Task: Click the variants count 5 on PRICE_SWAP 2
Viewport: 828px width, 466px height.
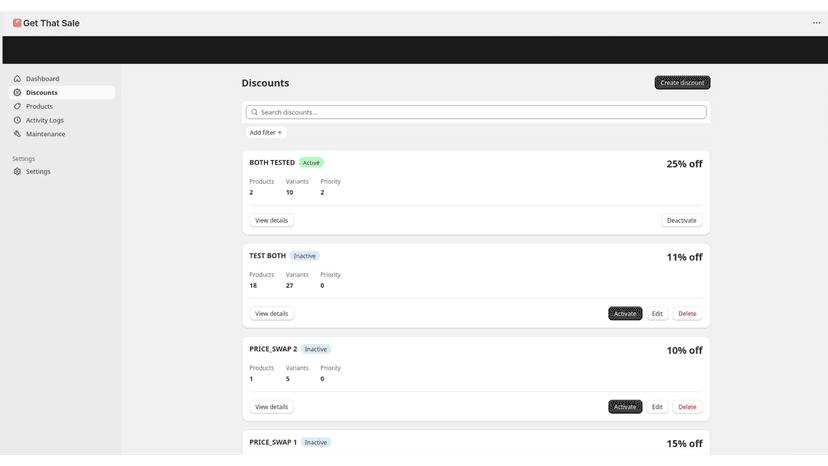Action: (288, 379)
